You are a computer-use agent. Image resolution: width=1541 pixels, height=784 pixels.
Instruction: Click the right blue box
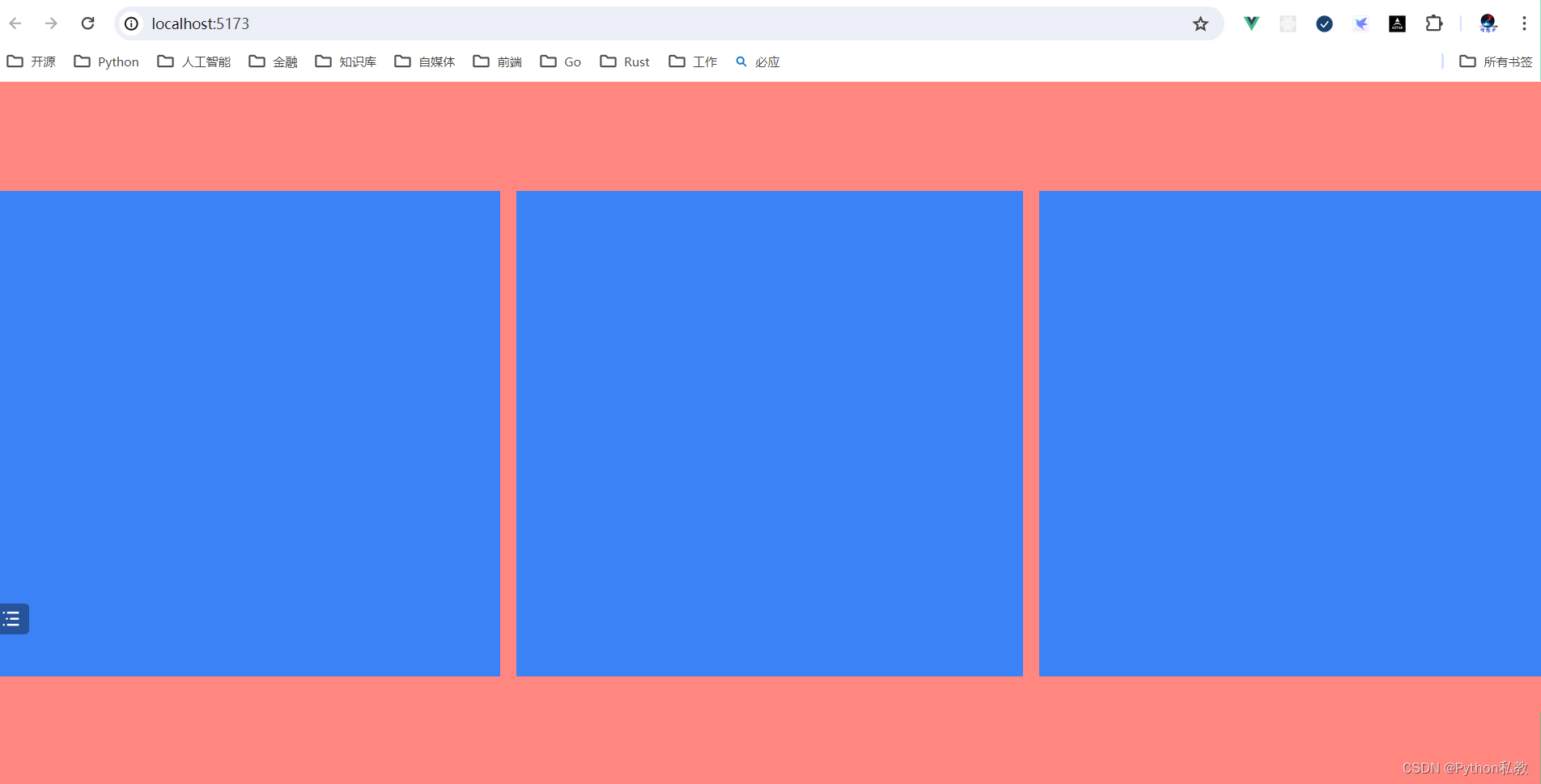(1290, 434)
